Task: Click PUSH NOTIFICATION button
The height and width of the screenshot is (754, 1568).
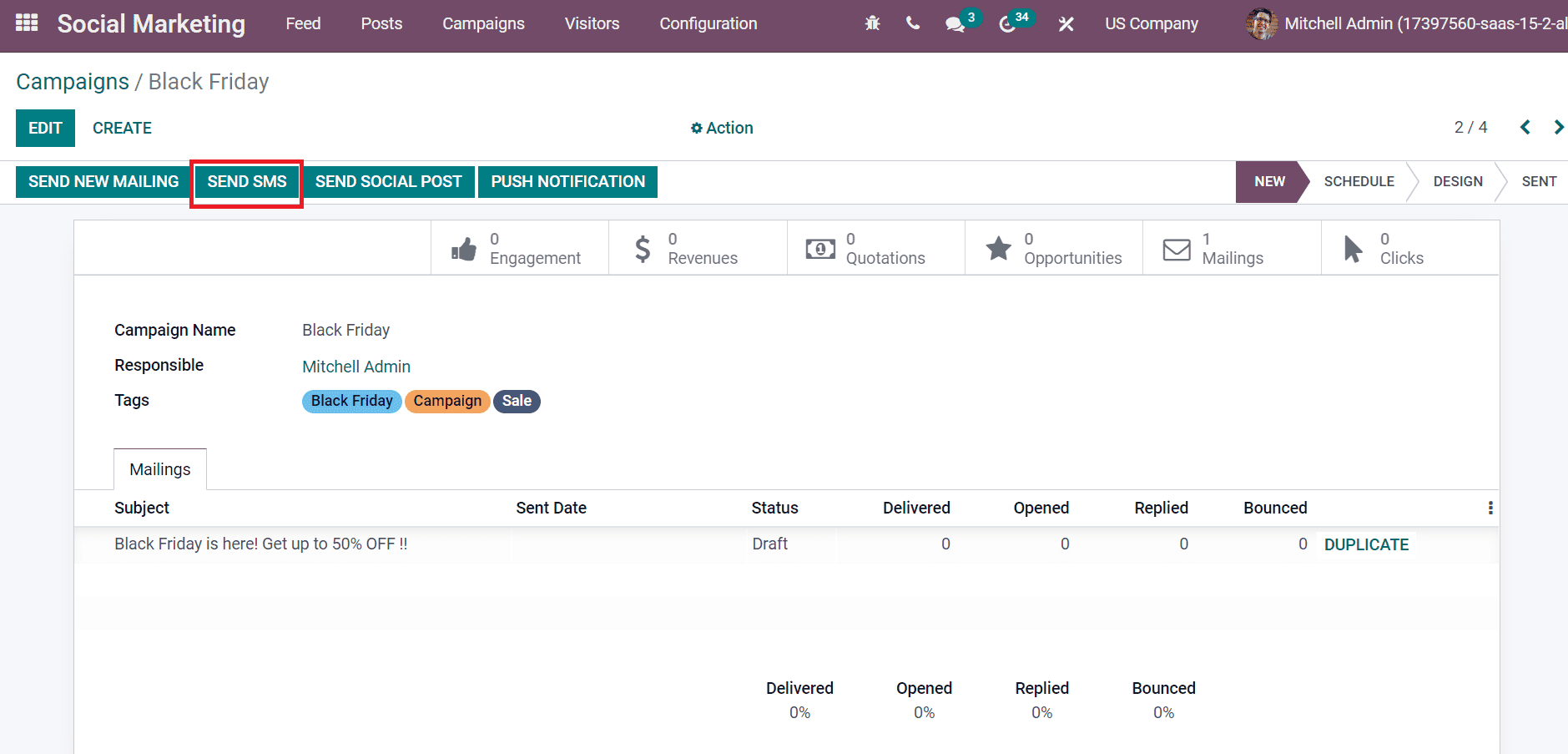Action: [x=567, y=181]
